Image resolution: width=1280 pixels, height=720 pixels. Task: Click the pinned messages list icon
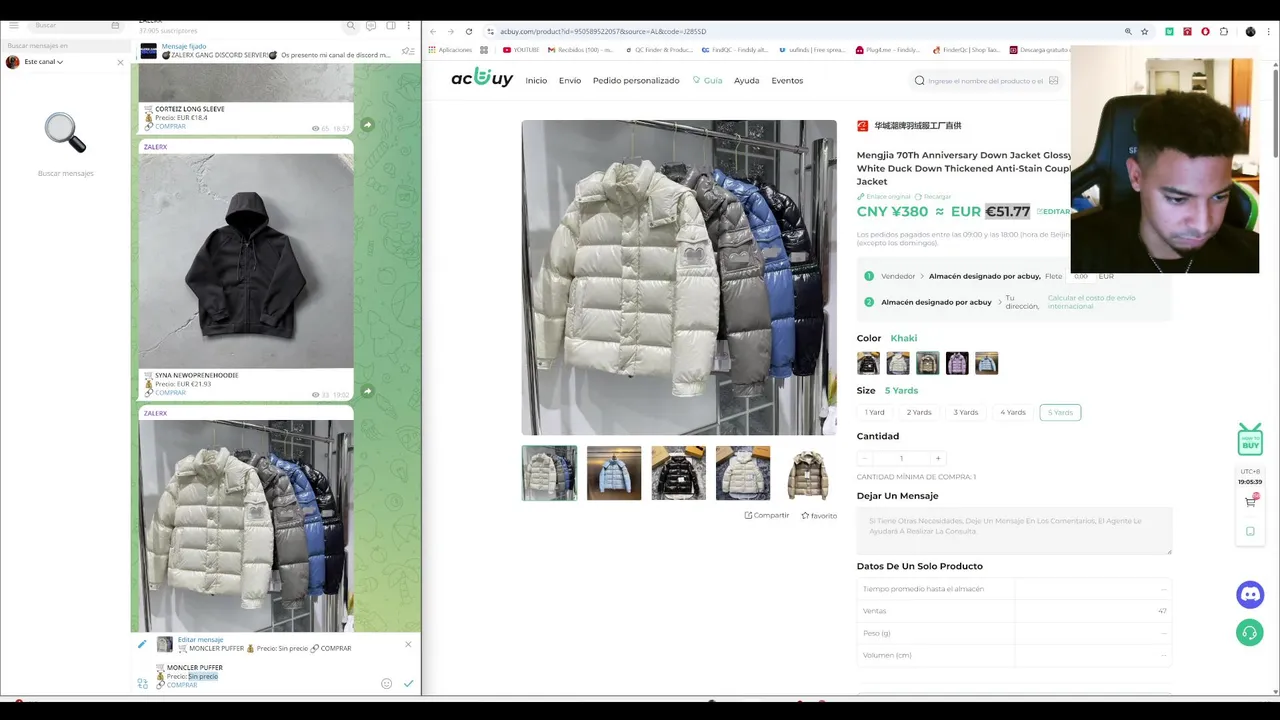point(407,51)
